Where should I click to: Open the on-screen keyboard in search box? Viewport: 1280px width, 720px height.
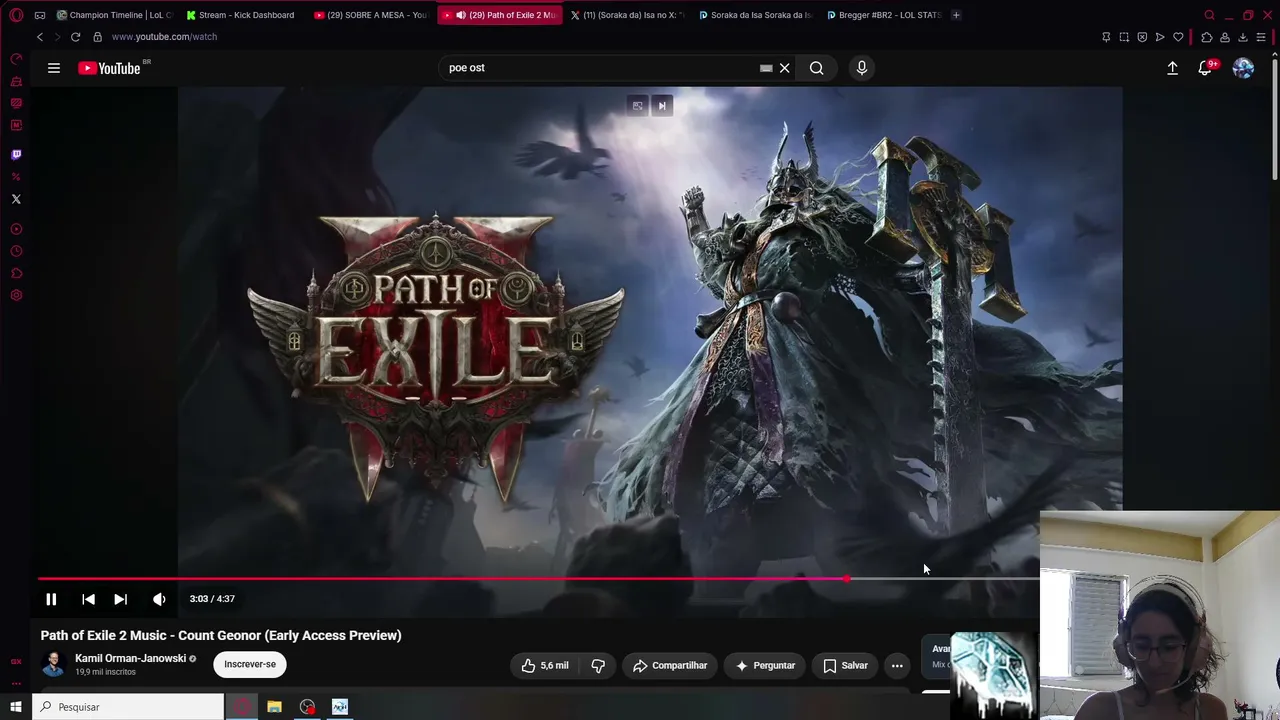(766, 68)
